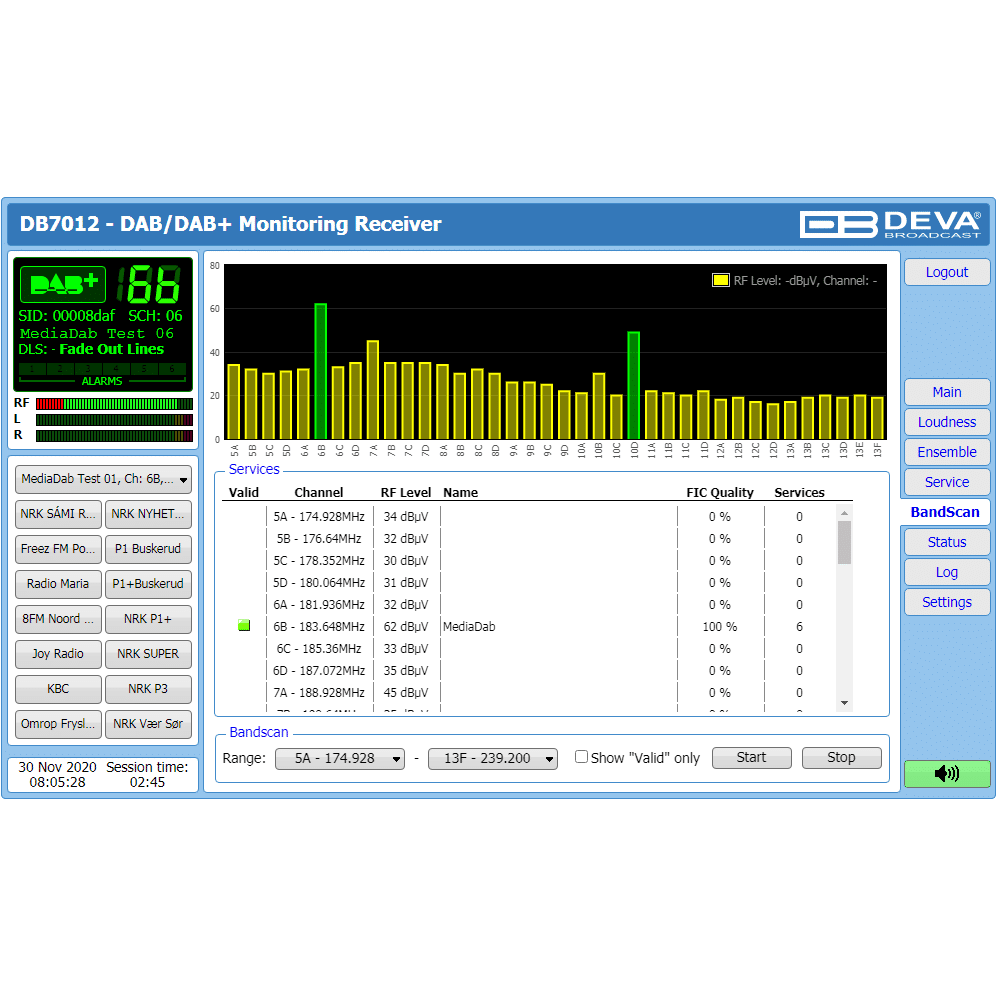Click the green 10D bar in chart
Image resolution: width=997 pixels, height=997 pixels.
pos(633,385)
